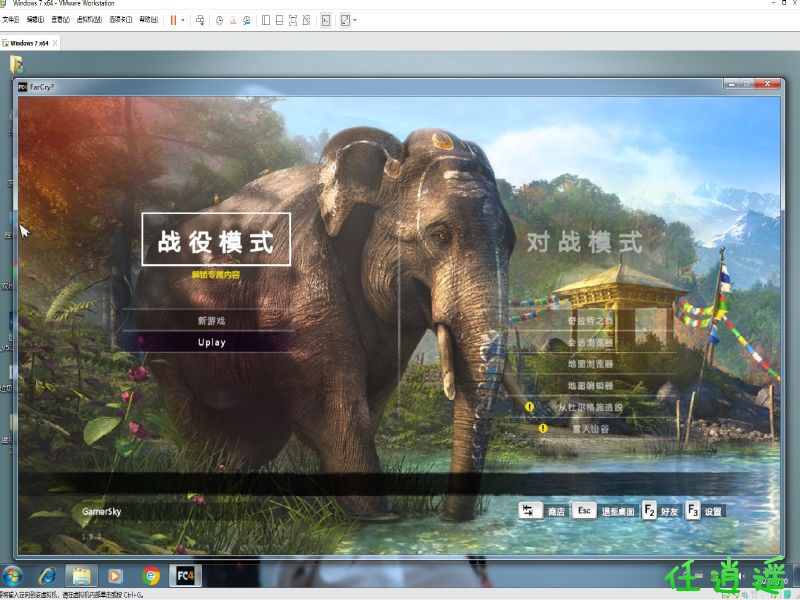Select 对战模式 multiplayer mode
Screen dimensions: 800x600
point(585,242)
